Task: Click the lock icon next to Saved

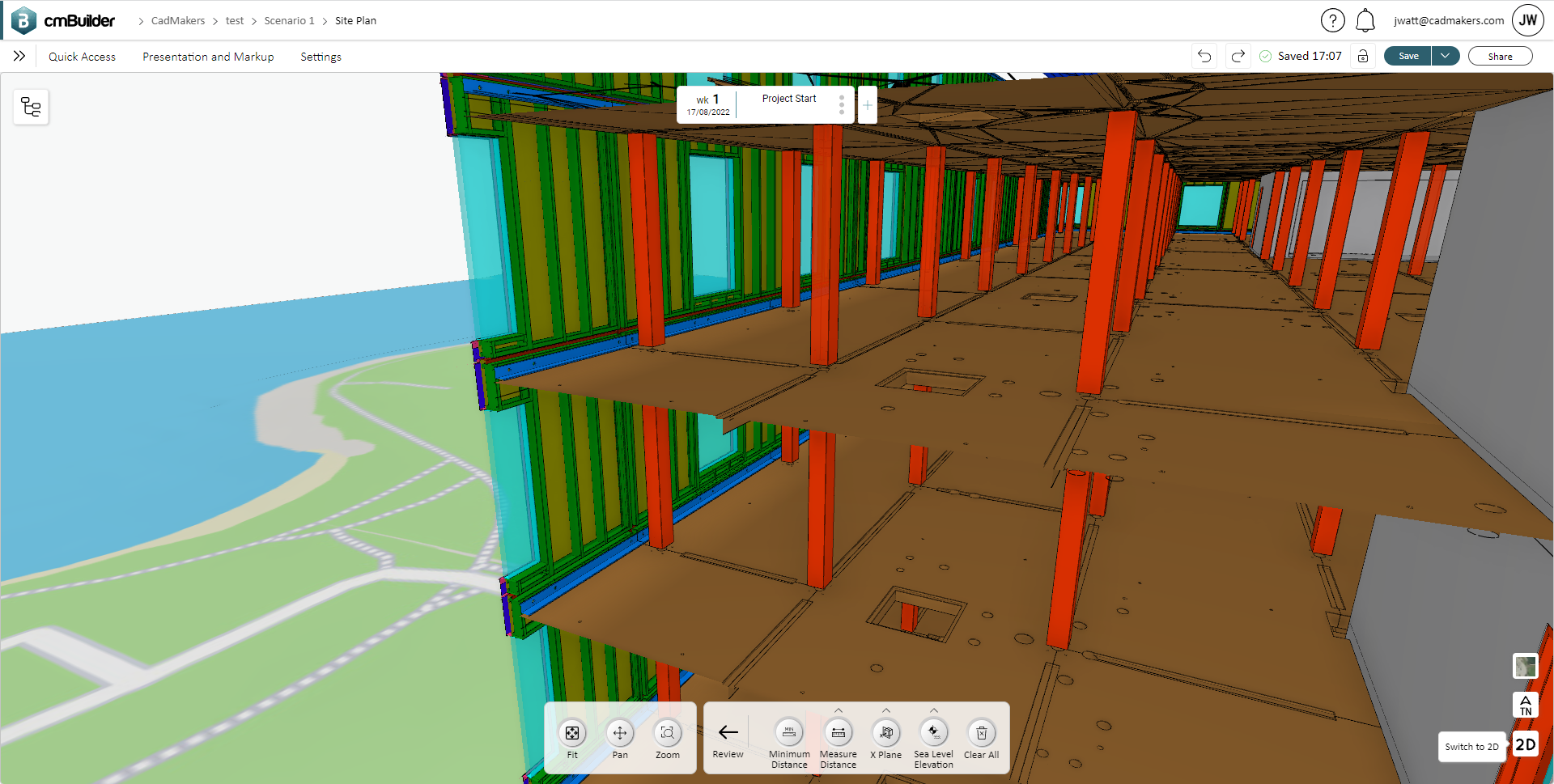Action: [x=1363, y=56]
